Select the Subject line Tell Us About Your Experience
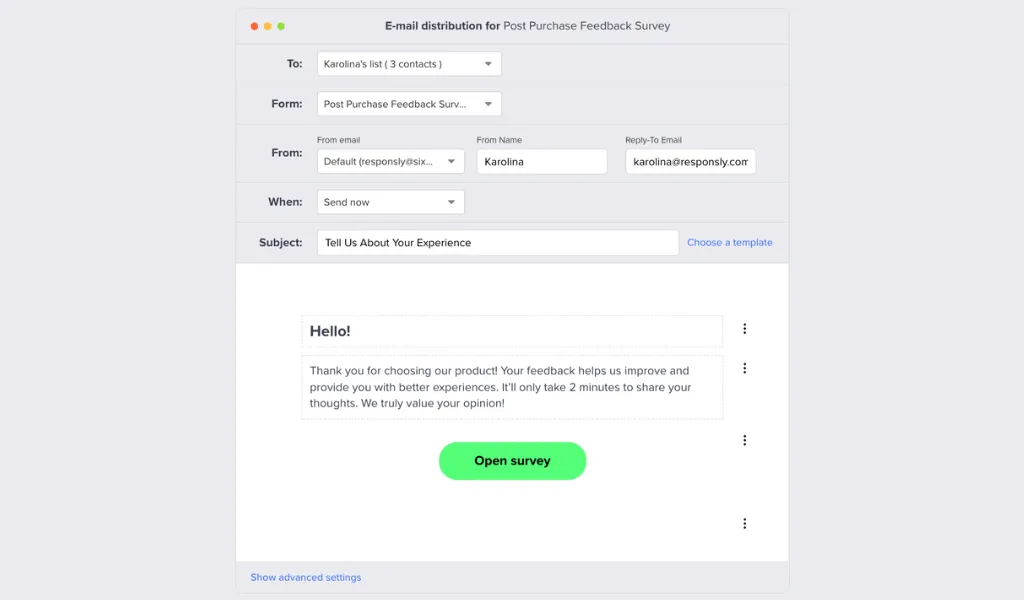The width and height of the screenshot is (1024, 600). pos(497,242)
